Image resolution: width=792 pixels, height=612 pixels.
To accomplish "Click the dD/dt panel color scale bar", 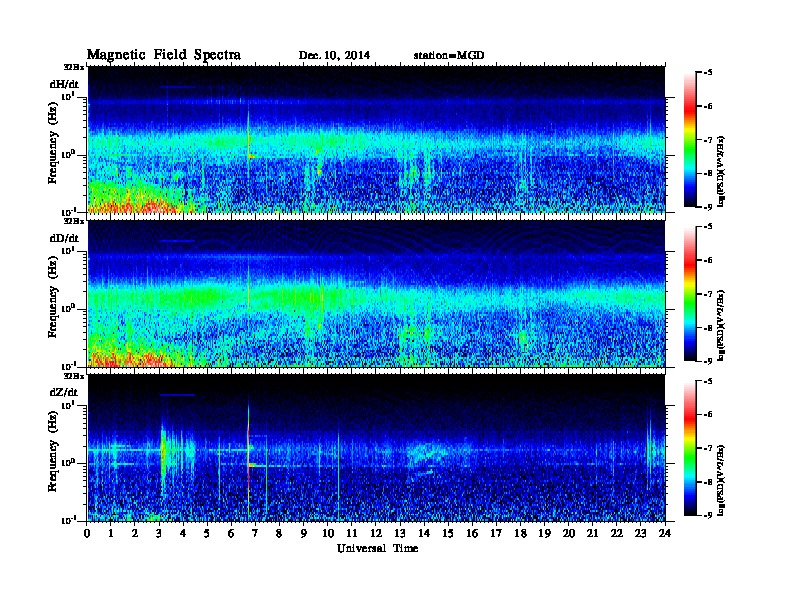I will coord(689,294).
